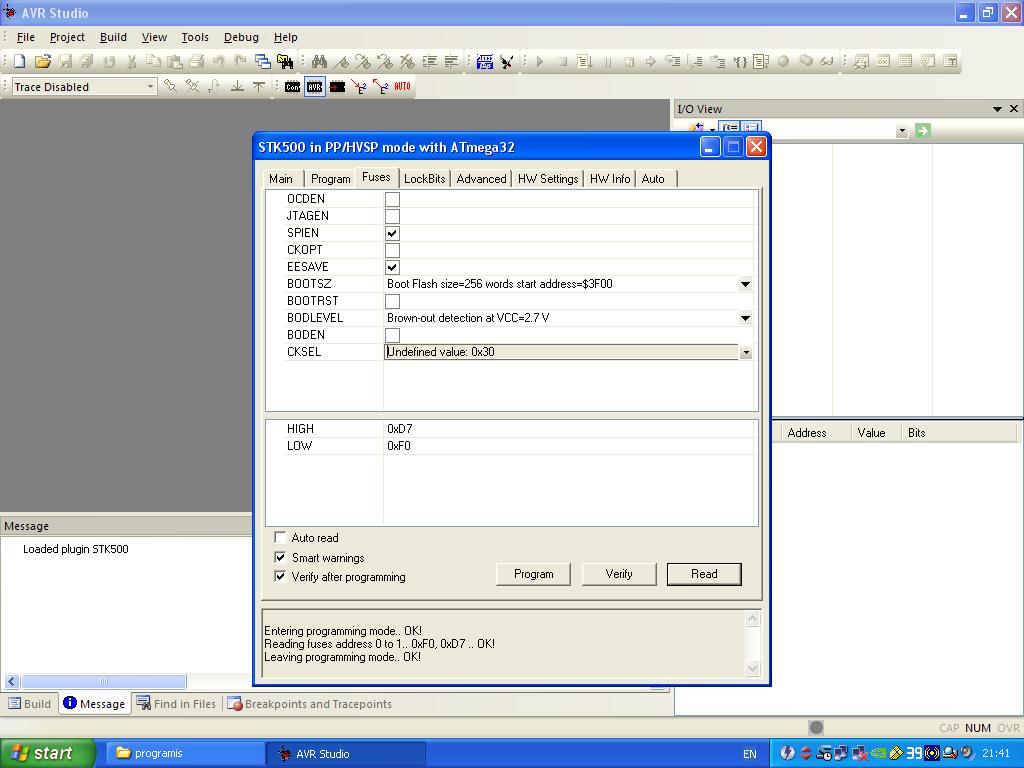Click the Quickwatch glasses icon
The height and width of the screenshot is (768, 1024).
coord(827,61)
